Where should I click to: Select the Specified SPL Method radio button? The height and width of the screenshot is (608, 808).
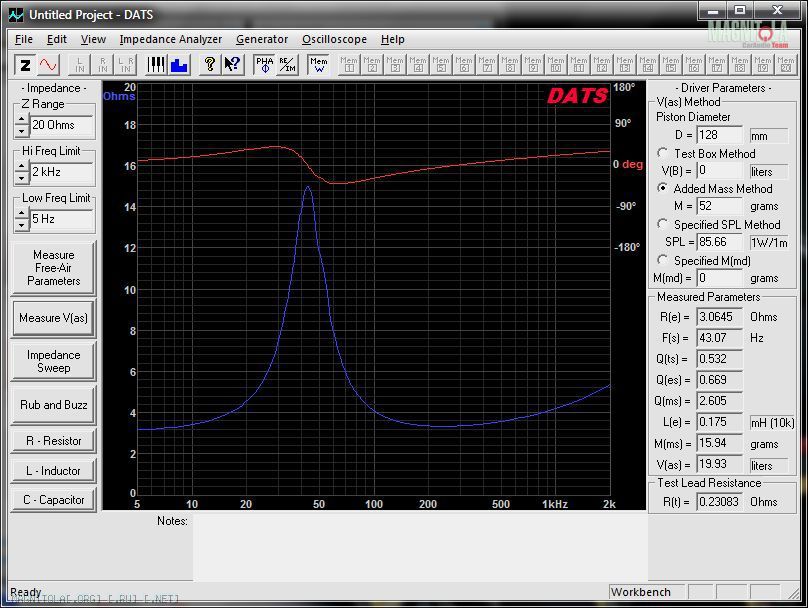point(663,224)
